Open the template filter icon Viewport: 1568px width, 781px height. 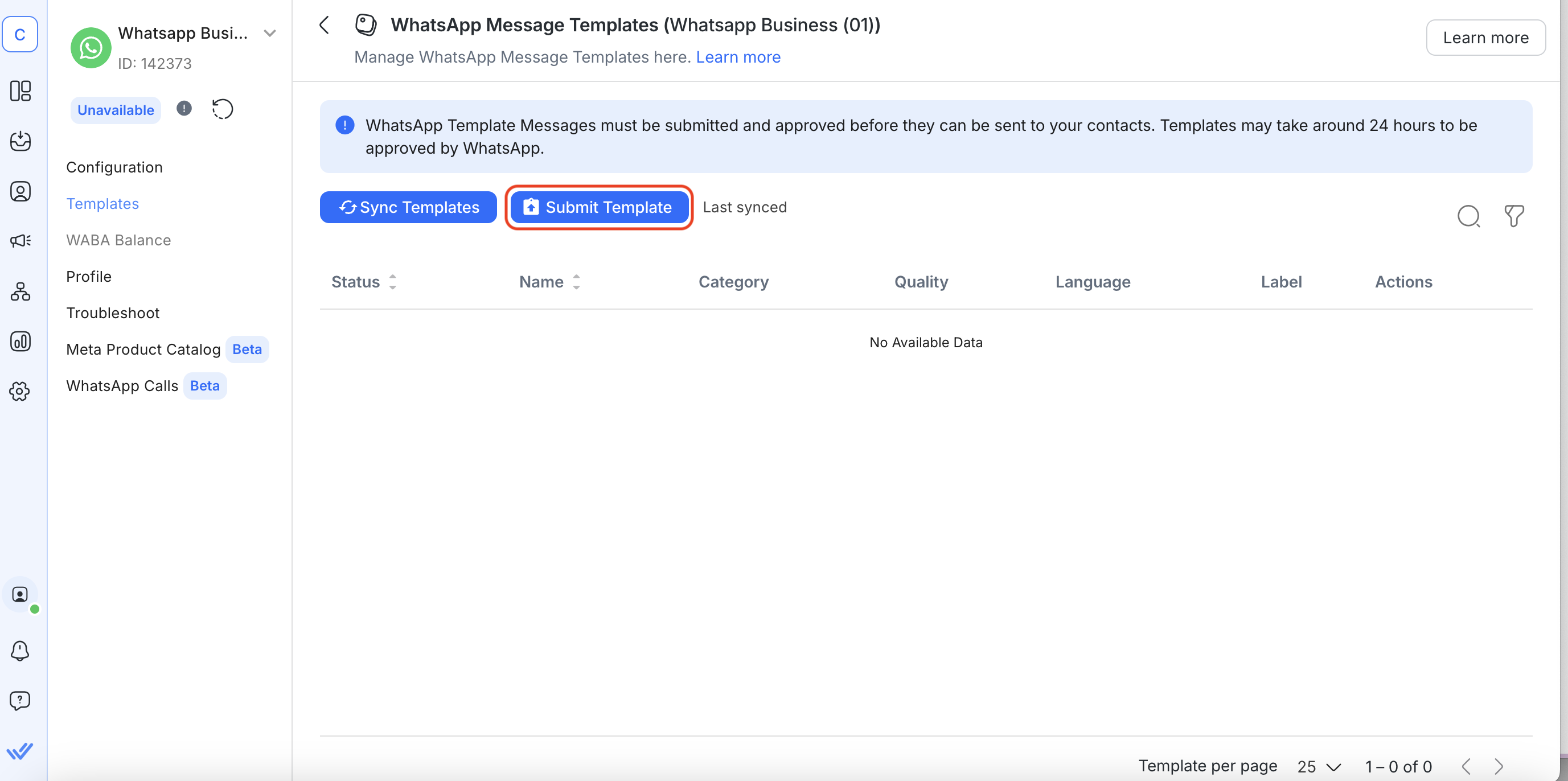point(1514,216)
